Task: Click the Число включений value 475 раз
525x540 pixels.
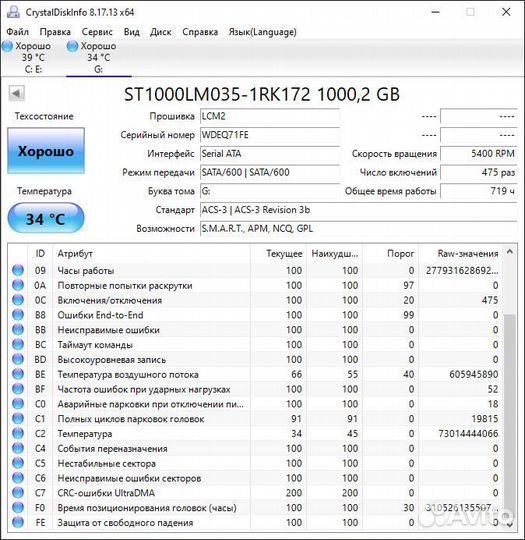Action: coord(479,172)
